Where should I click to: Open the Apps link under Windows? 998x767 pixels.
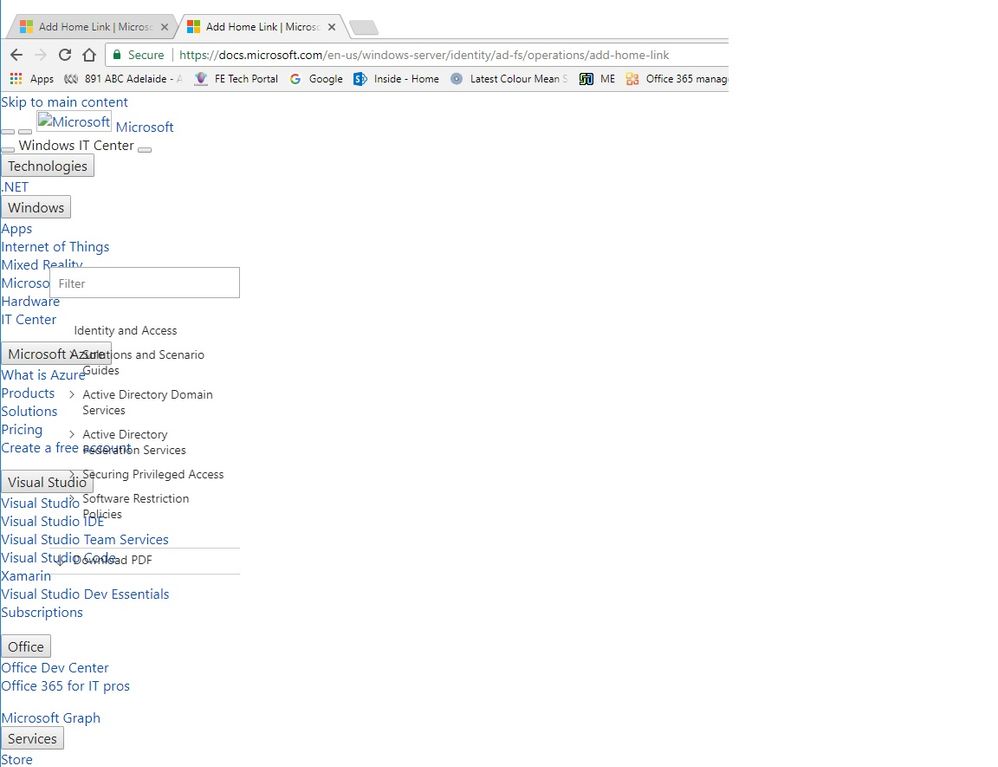tap(17, 229)
